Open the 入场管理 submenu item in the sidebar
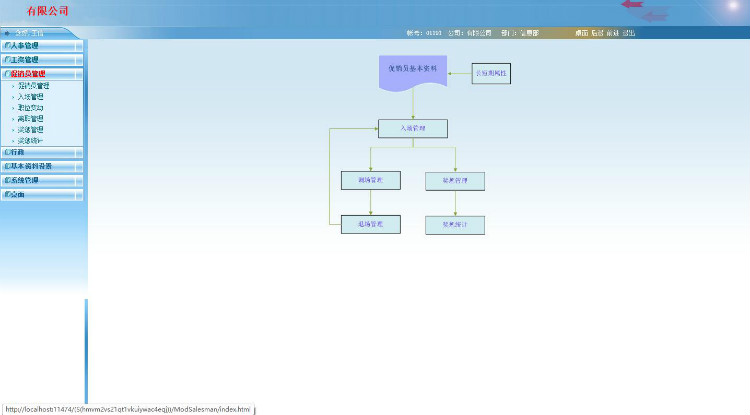Image resolution: width=750 pixels, height=415 pixels. coord(31,97)
